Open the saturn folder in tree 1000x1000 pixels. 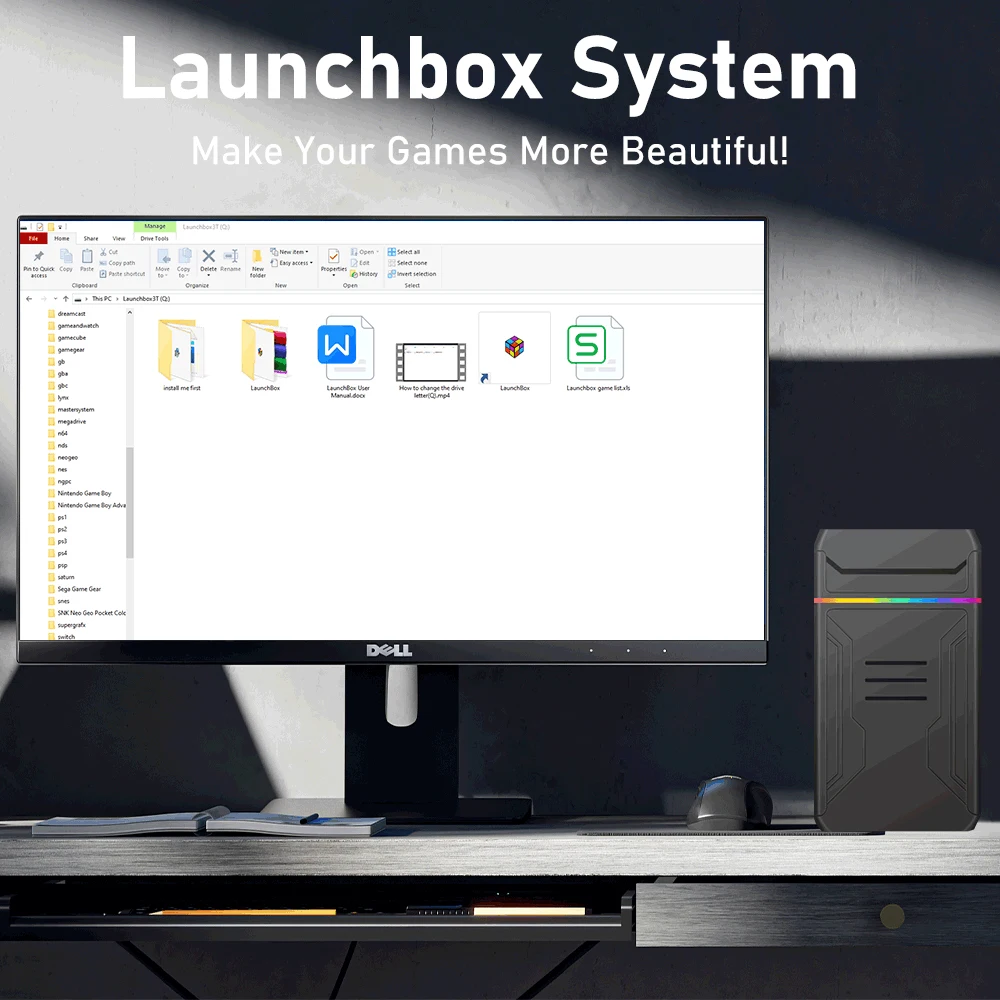pyautogui.click(x=61, y=577)
